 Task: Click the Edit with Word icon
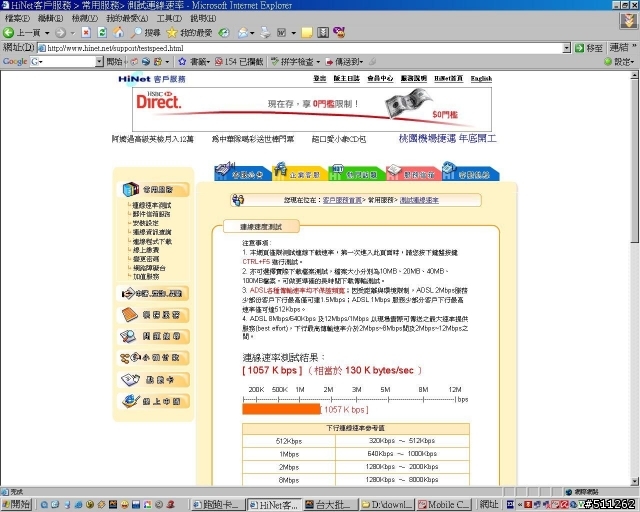click(282, 33)
